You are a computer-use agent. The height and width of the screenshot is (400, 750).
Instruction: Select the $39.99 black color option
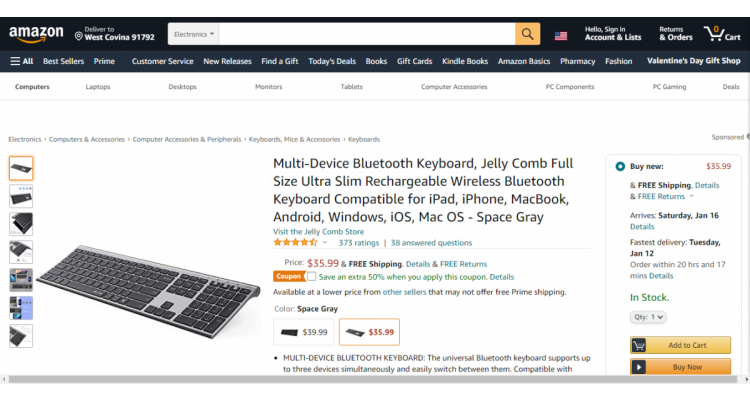(304, 332)
